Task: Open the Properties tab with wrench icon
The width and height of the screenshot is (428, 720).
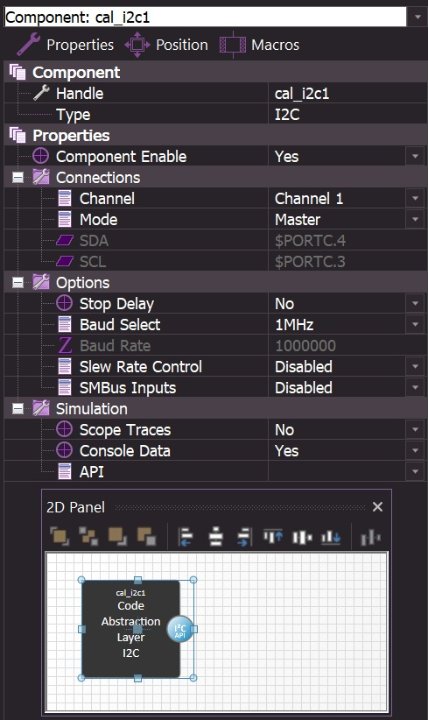Action: coord(65,45)
